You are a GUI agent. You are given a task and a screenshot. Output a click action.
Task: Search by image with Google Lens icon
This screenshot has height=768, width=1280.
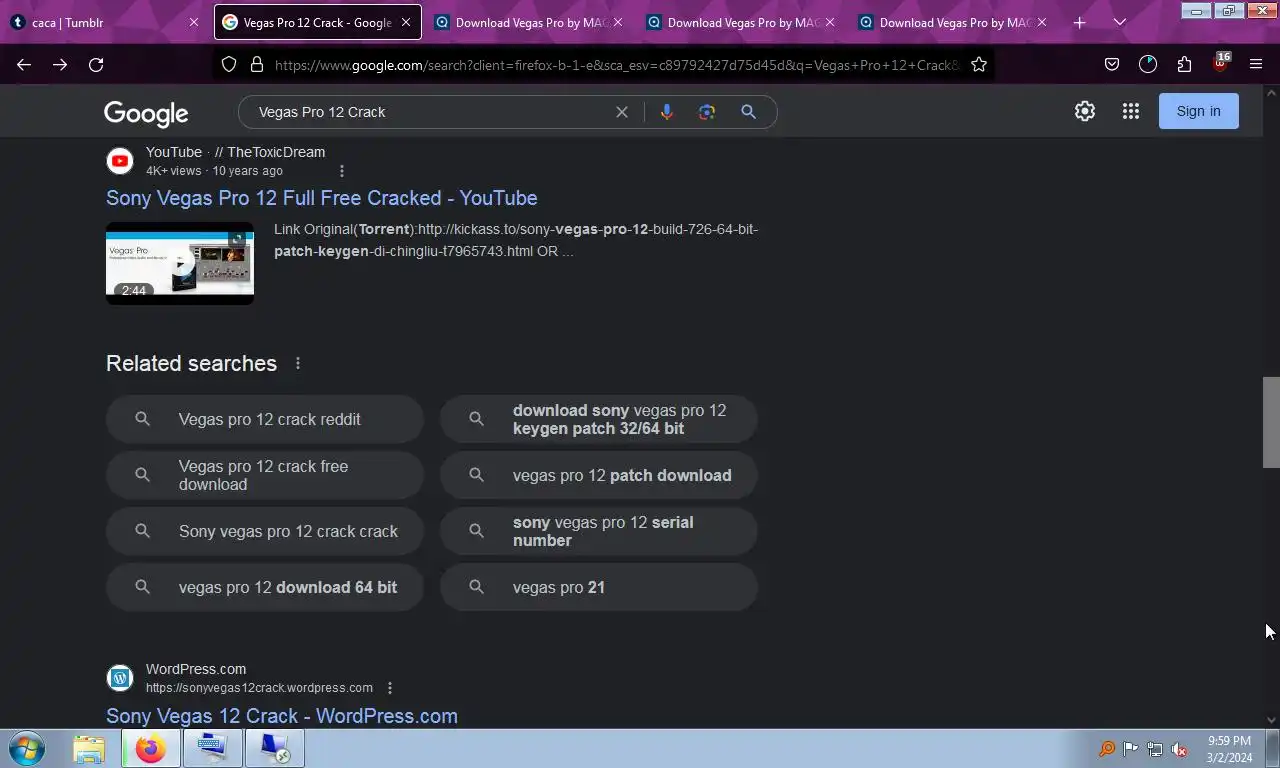tap(707, 112)
